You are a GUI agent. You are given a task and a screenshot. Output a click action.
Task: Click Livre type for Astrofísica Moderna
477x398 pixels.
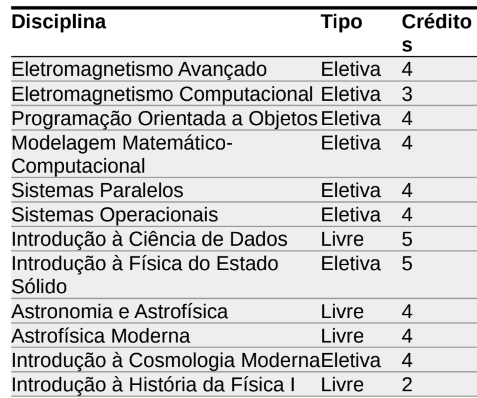(x=342, y=336)
